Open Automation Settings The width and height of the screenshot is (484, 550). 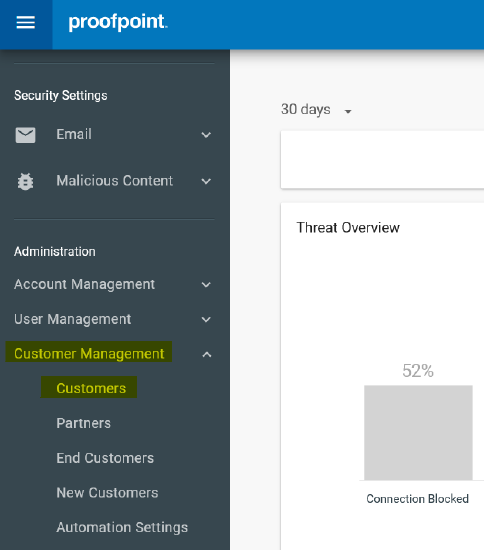pyautogui.click(x=122, y=527)
